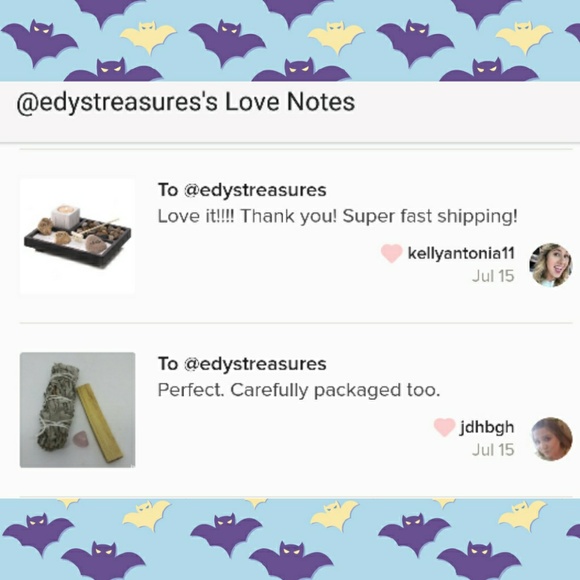The width and height of the screenshot is (580, 580).
Task: Open the zen garden listing thumbnail
Action: (x=77, y=236)
